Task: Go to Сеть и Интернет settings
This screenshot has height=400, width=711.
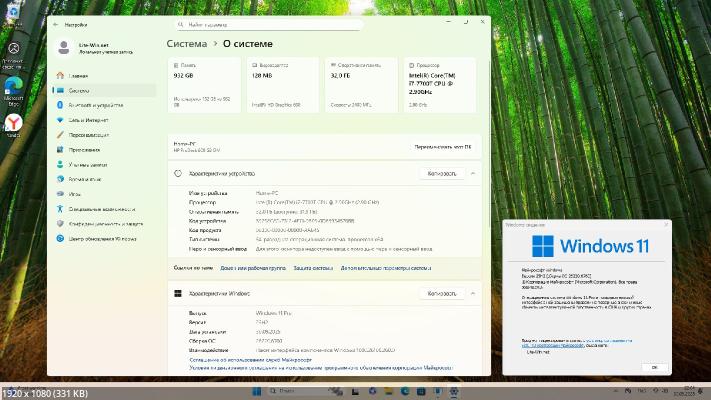Action: point(90,120)
